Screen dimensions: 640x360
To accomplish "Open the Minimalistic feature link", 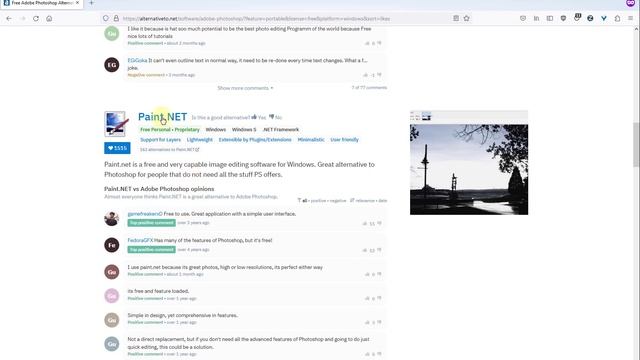I will (x=311, y=140).
